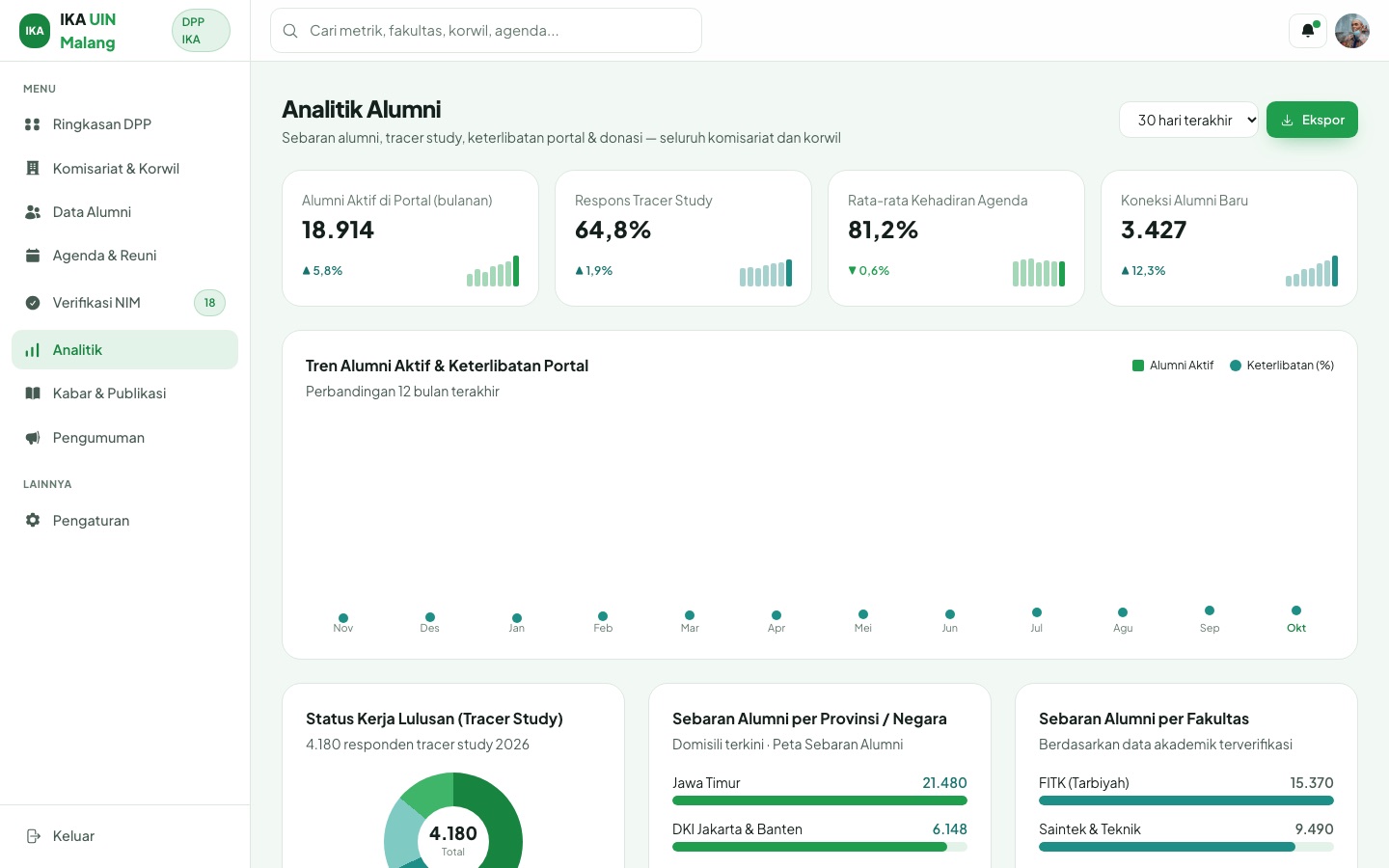Open the Agenda & Reuni menu
This screenshot has height=868, width=1389.
pos(125,256)
